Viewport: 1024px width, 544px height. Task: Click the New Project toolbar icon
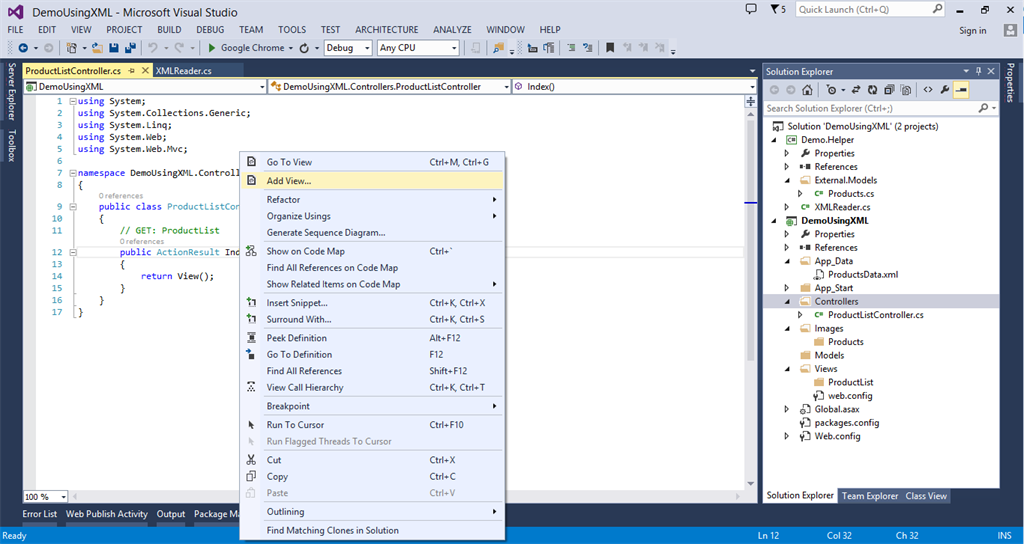click(71, 48)
